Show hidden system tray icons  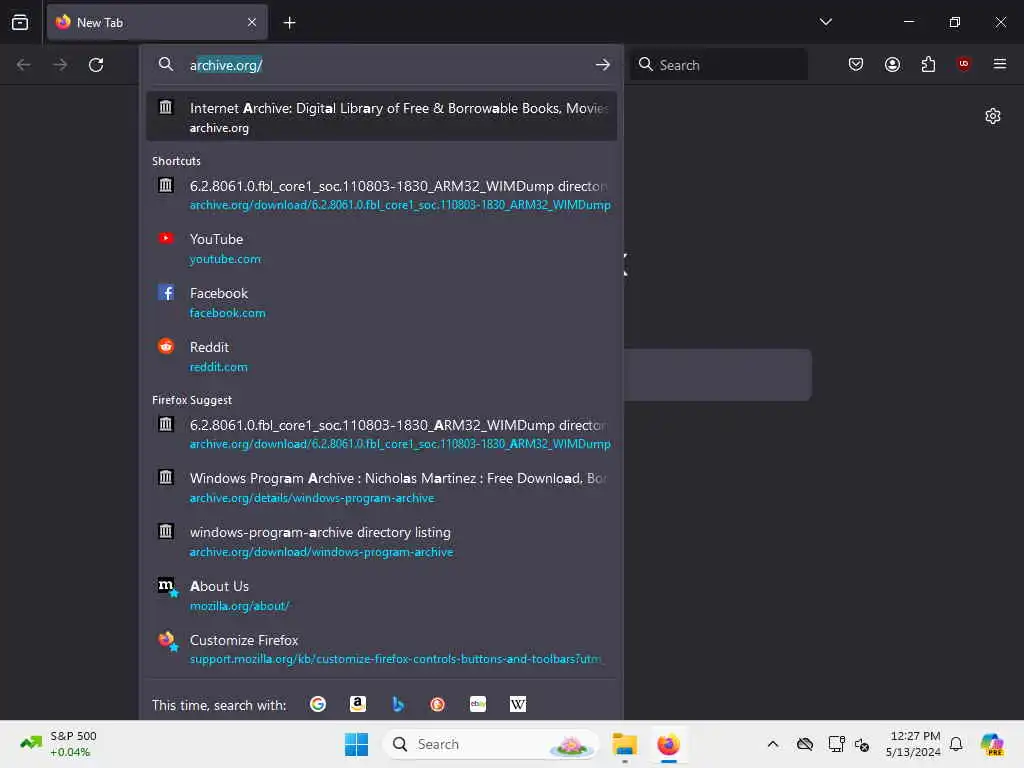pyautogui.click(x=773, y=744)
